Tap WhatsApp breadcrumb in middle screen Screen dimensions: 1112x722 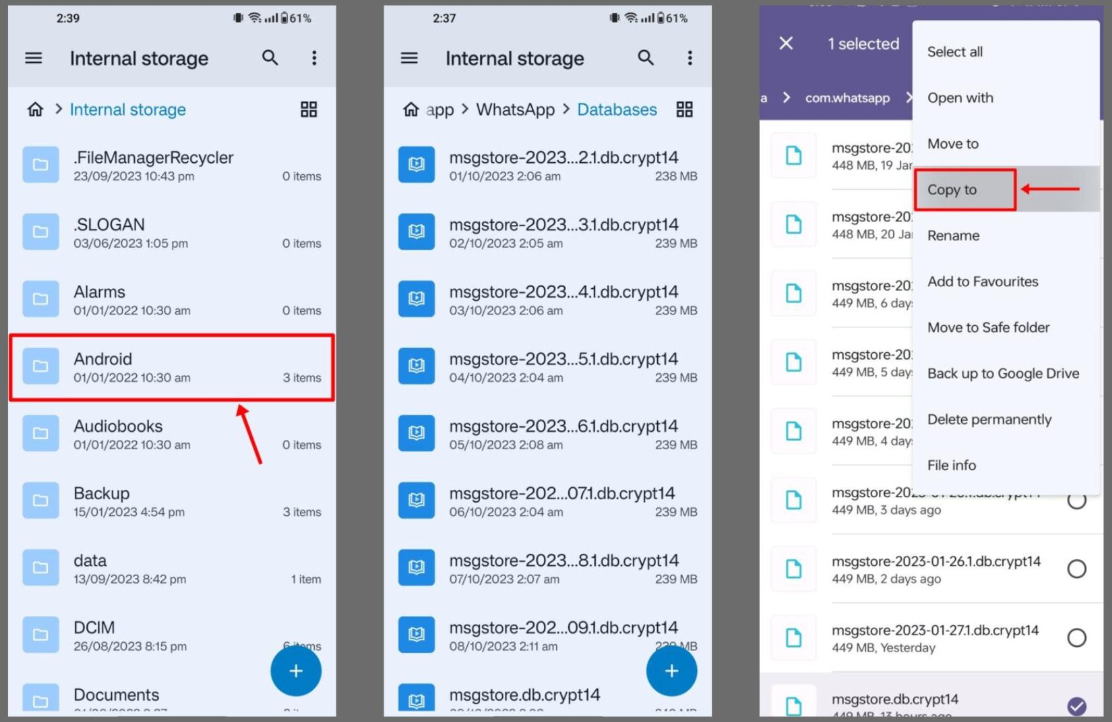(x=516, y=110)
